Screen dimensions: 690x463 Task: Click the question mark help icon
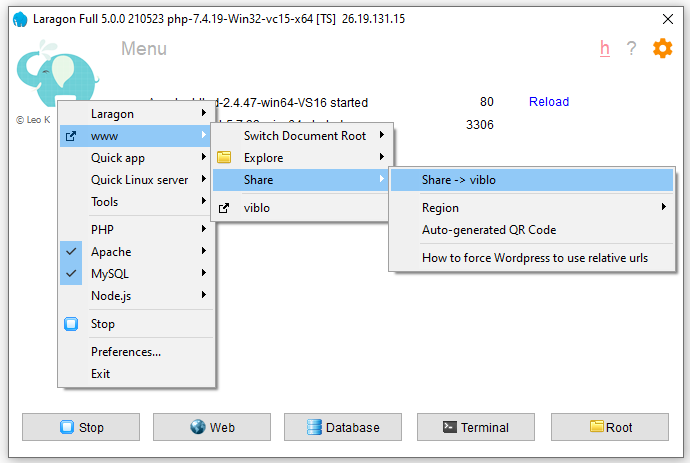point(631,48)
